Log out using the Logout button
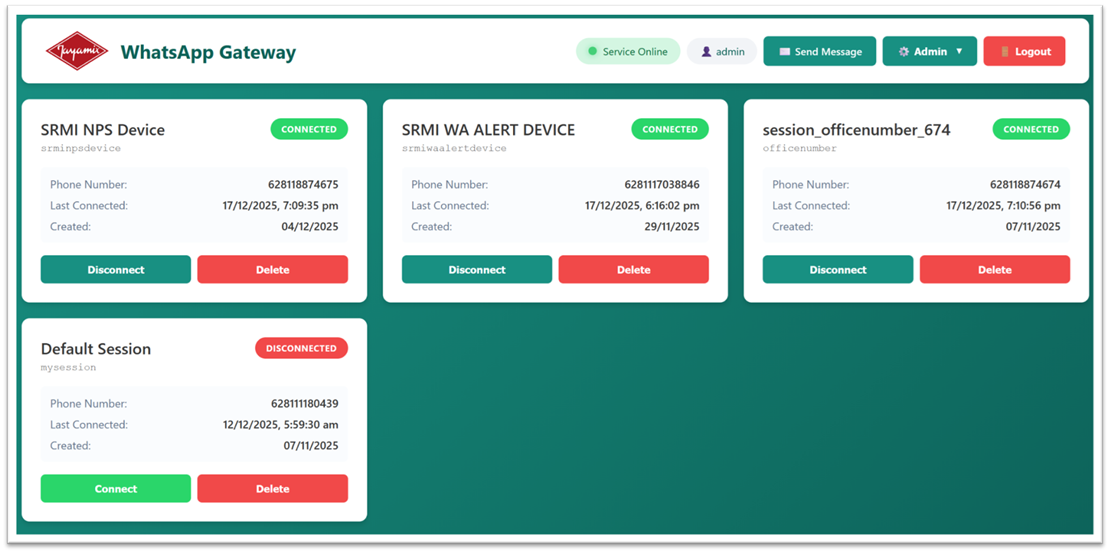 click(1024, 51)
